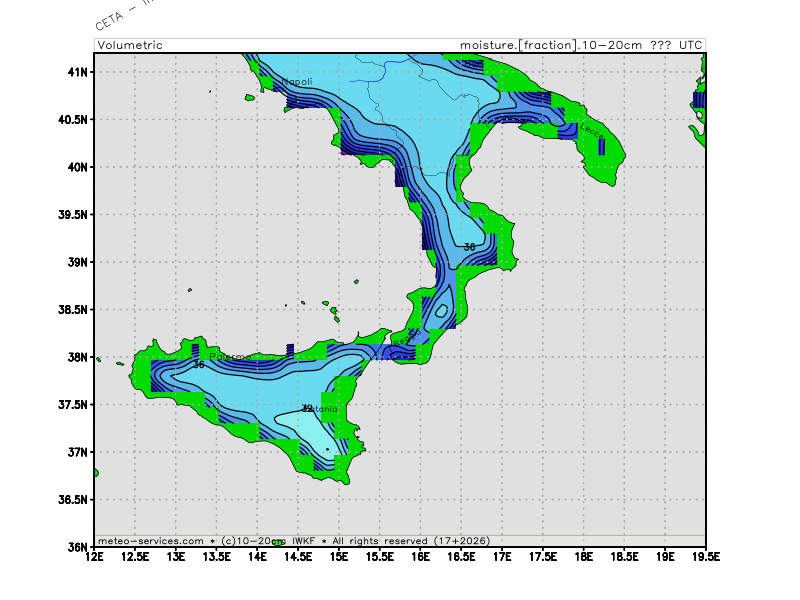This screenshot has width=800, height=600.
Task: Click contour label 36 near Palermo
Action: (x=198, y=365)
